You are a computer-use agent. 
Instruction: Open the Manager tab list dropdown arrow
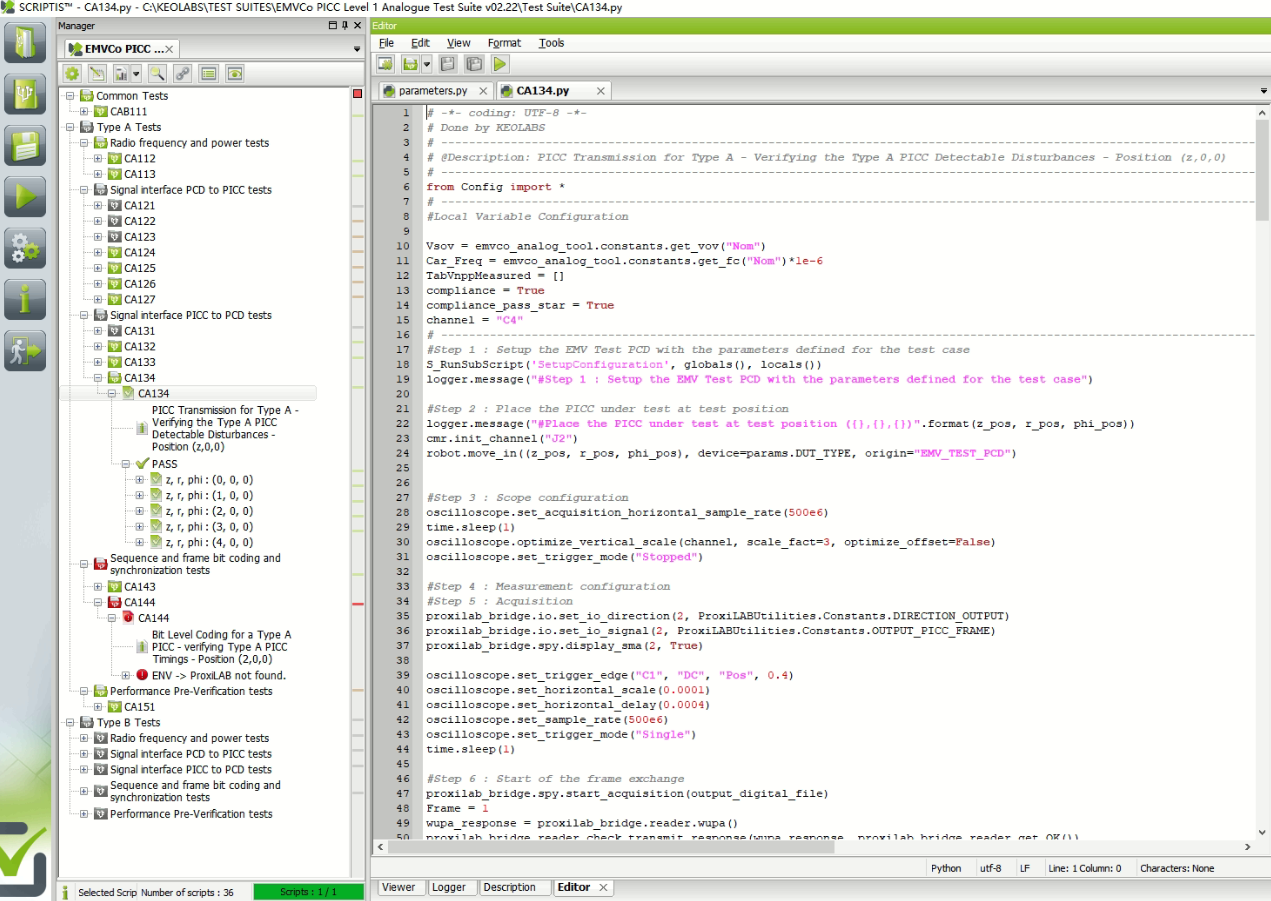[357, 49]
